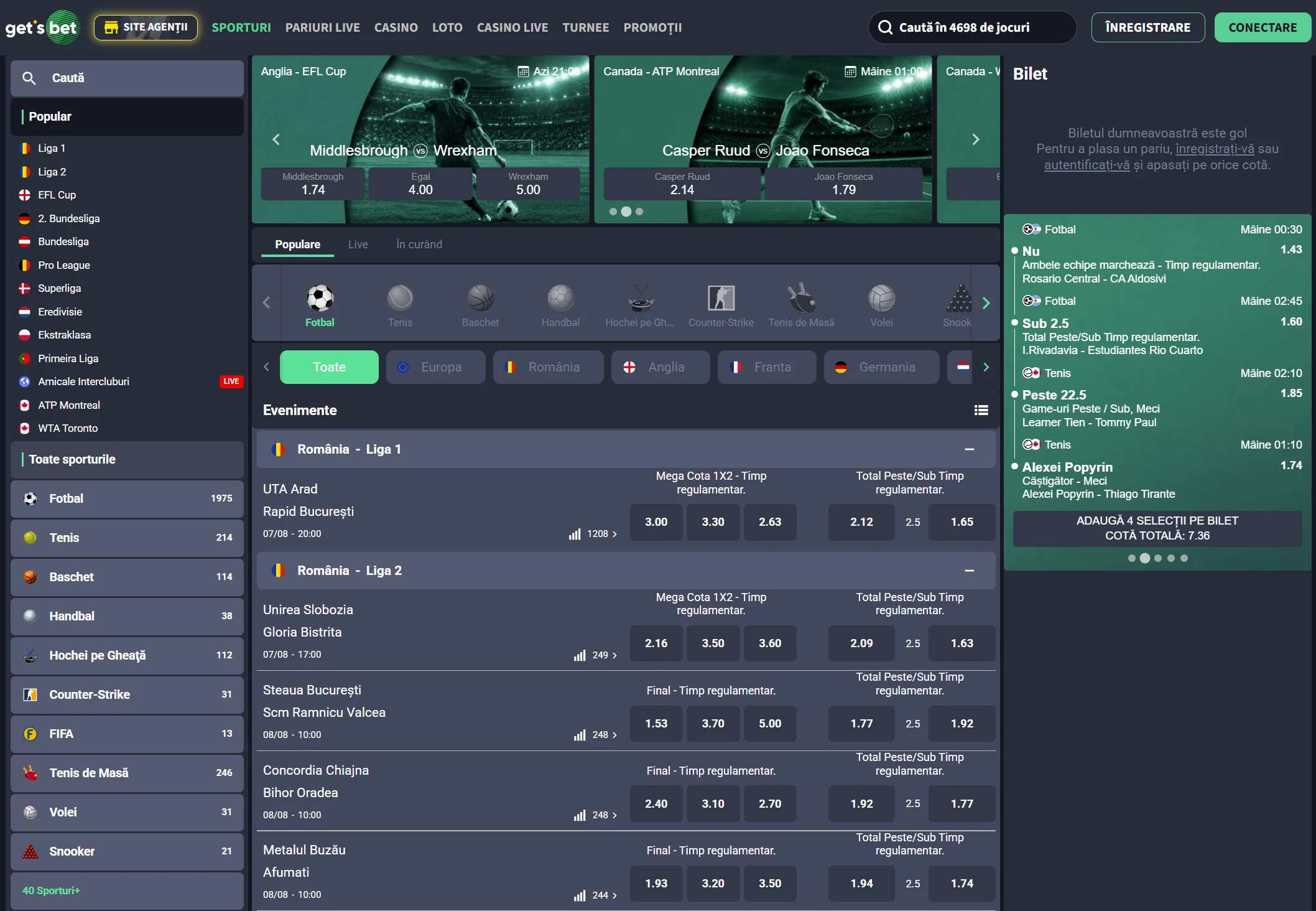The image size is (1316, 911).
Task: Toggle the Evenimente list view icon
Action: click(981, 410)
